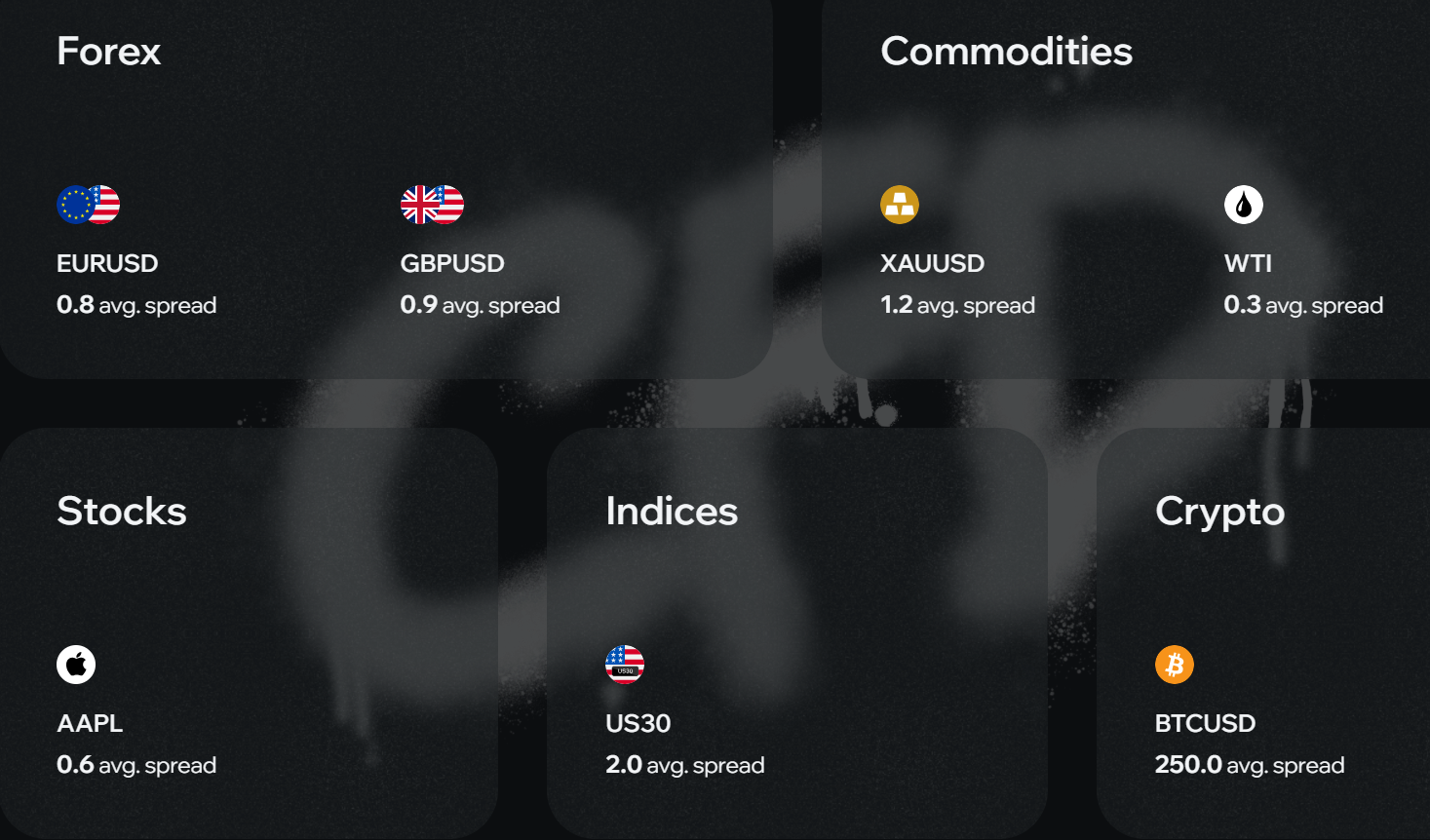Select the US30 flag index icon
The width and height of the screenshot is (1430, 840).
pyautogui.click(x=625, y=665)
